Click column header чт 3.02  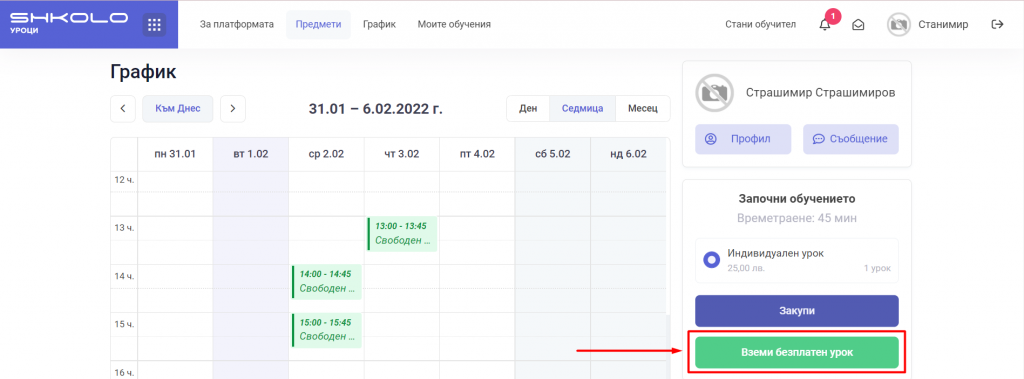[402, 154]
